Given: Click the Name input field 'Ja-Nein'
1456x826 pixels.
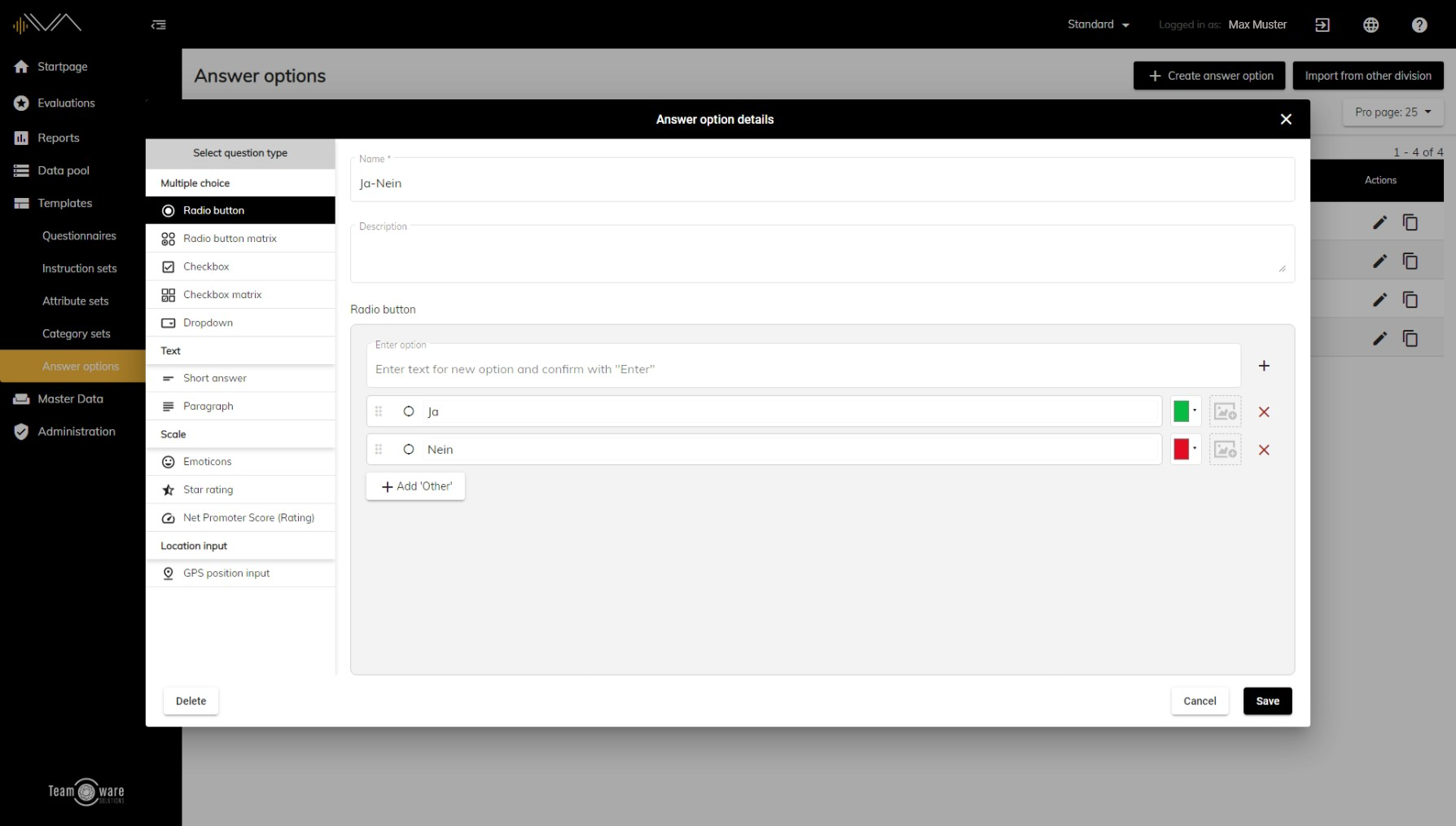Looking at the screenshot, I should tap(822, 179).
